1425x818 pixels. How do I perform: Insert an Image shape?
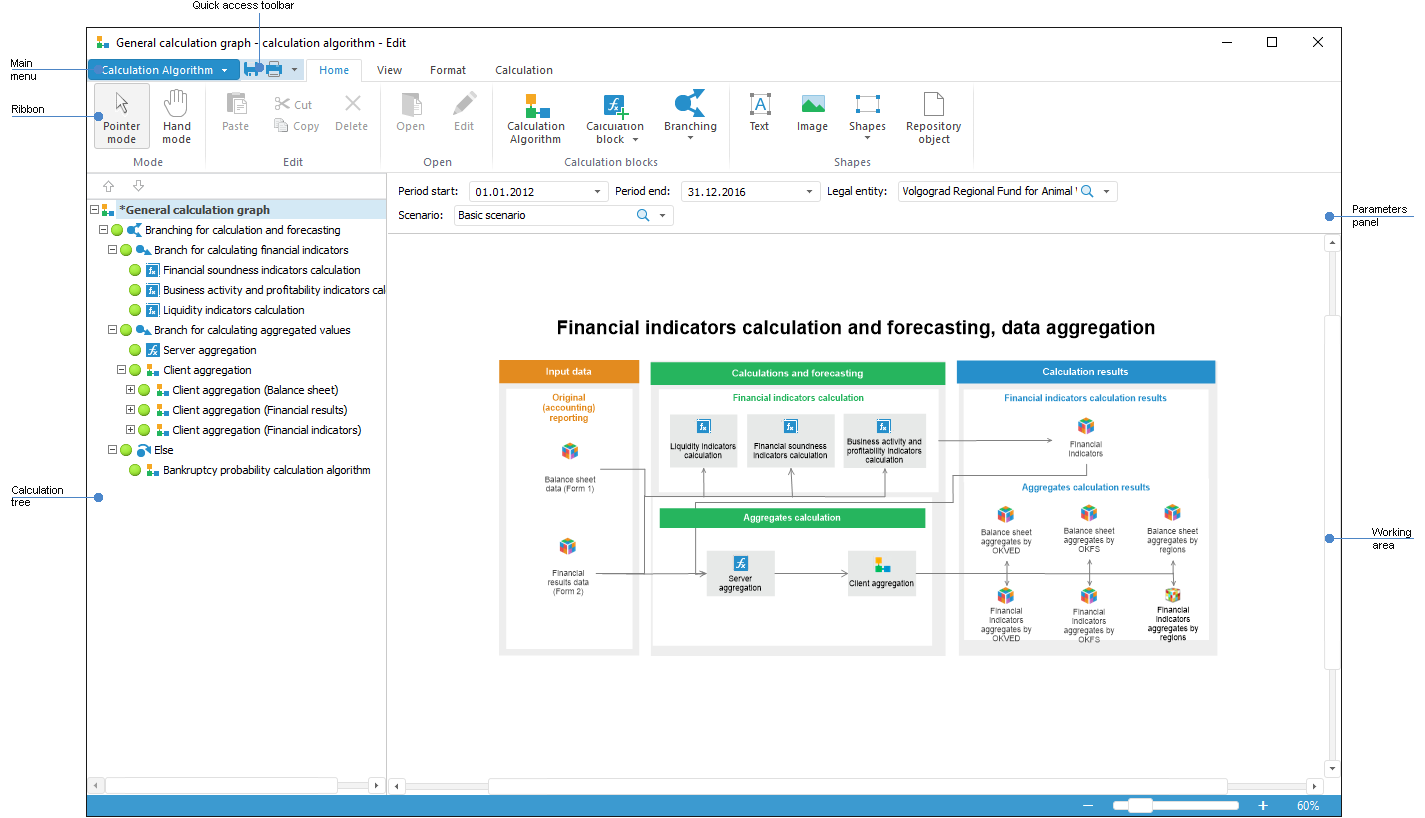click(x=812, y=111)
